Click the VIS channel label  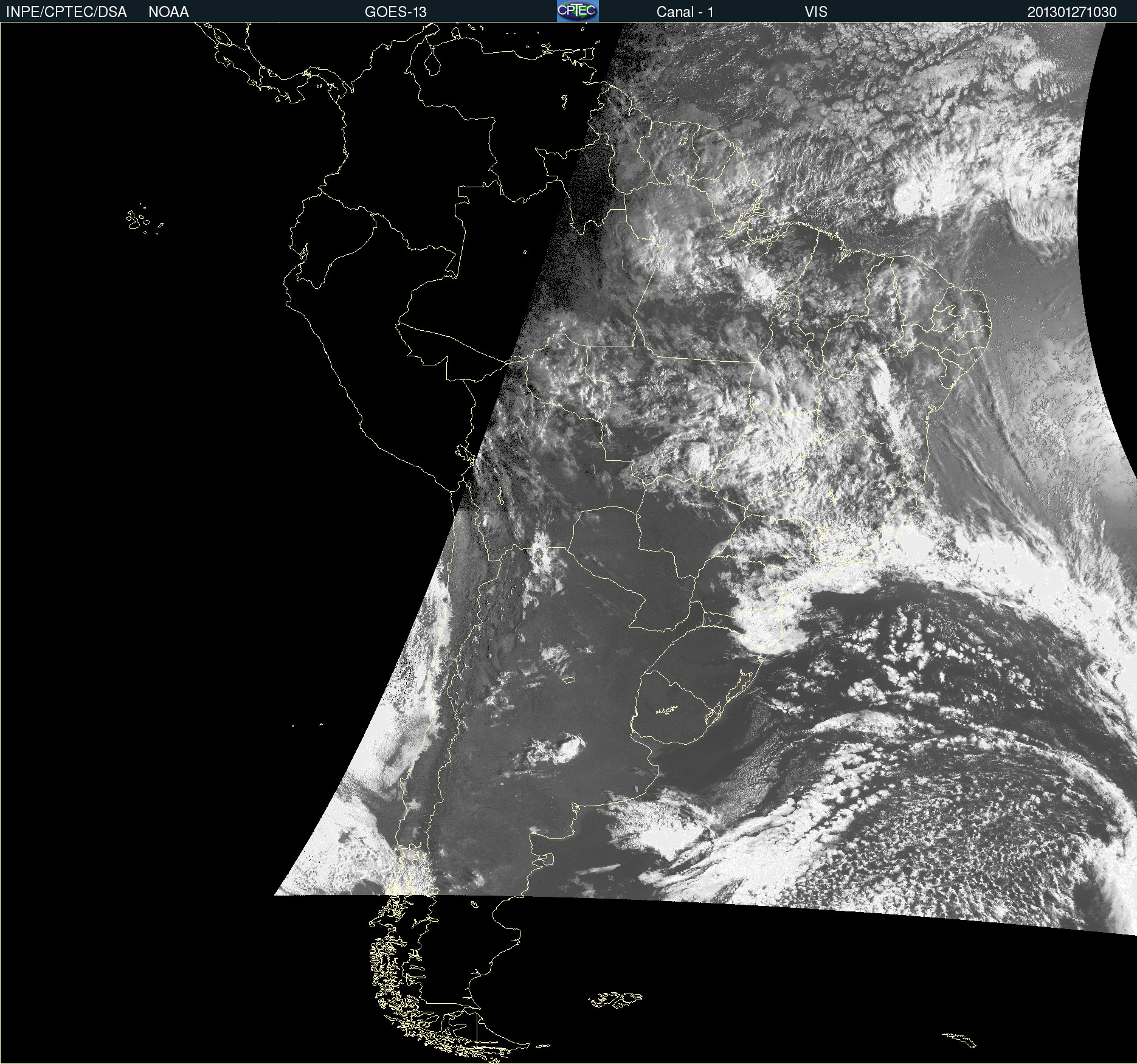coord(816,12)
